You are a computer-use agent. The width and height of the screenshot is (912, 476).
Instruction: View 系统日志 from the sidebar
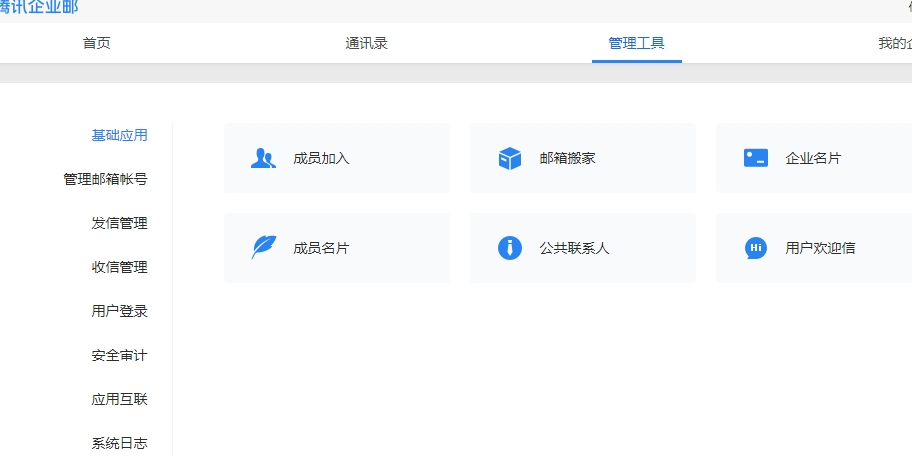pyautogui.click(x=119, y=443)
